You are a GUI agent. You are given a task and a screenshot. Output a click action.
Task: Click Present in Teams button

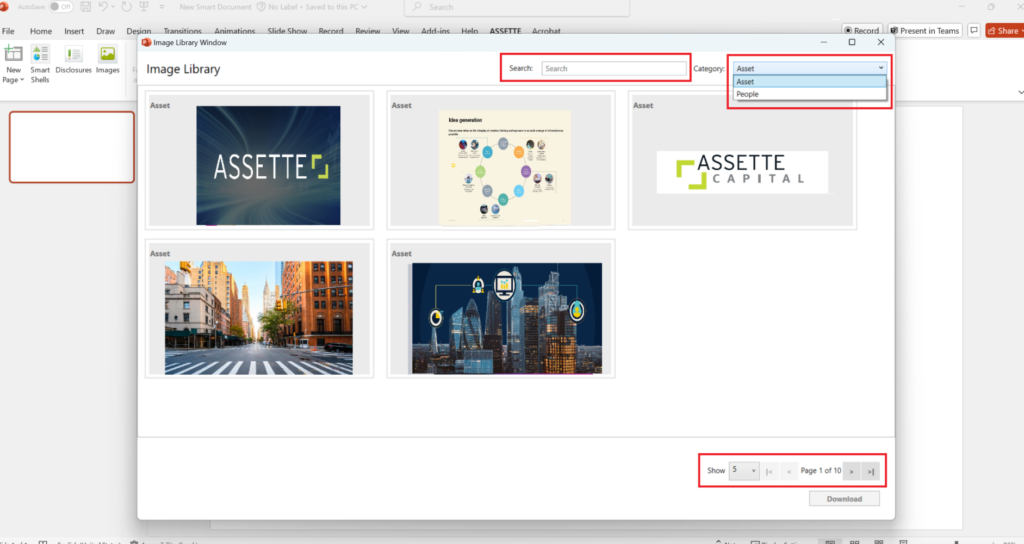pos(925,30)
